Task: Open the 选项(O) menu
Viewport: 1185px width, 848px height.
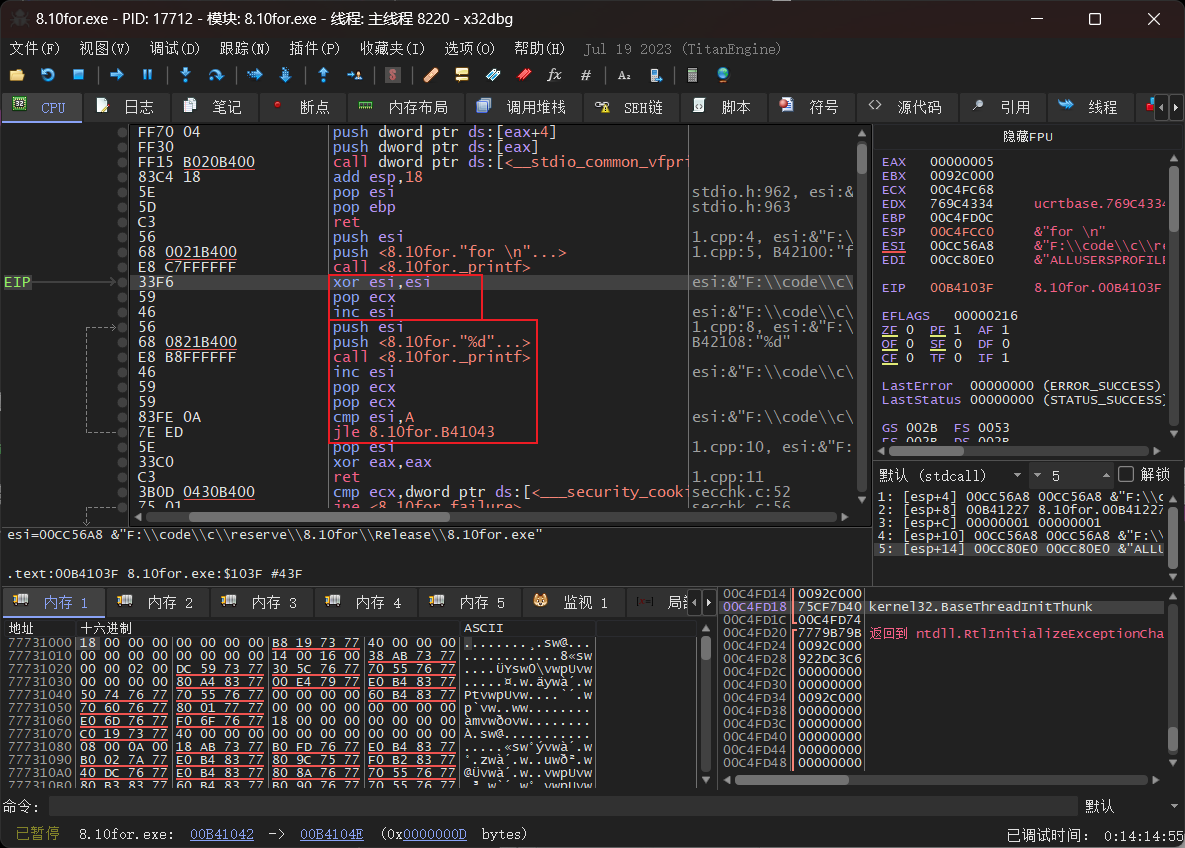Action: point(469,48)
